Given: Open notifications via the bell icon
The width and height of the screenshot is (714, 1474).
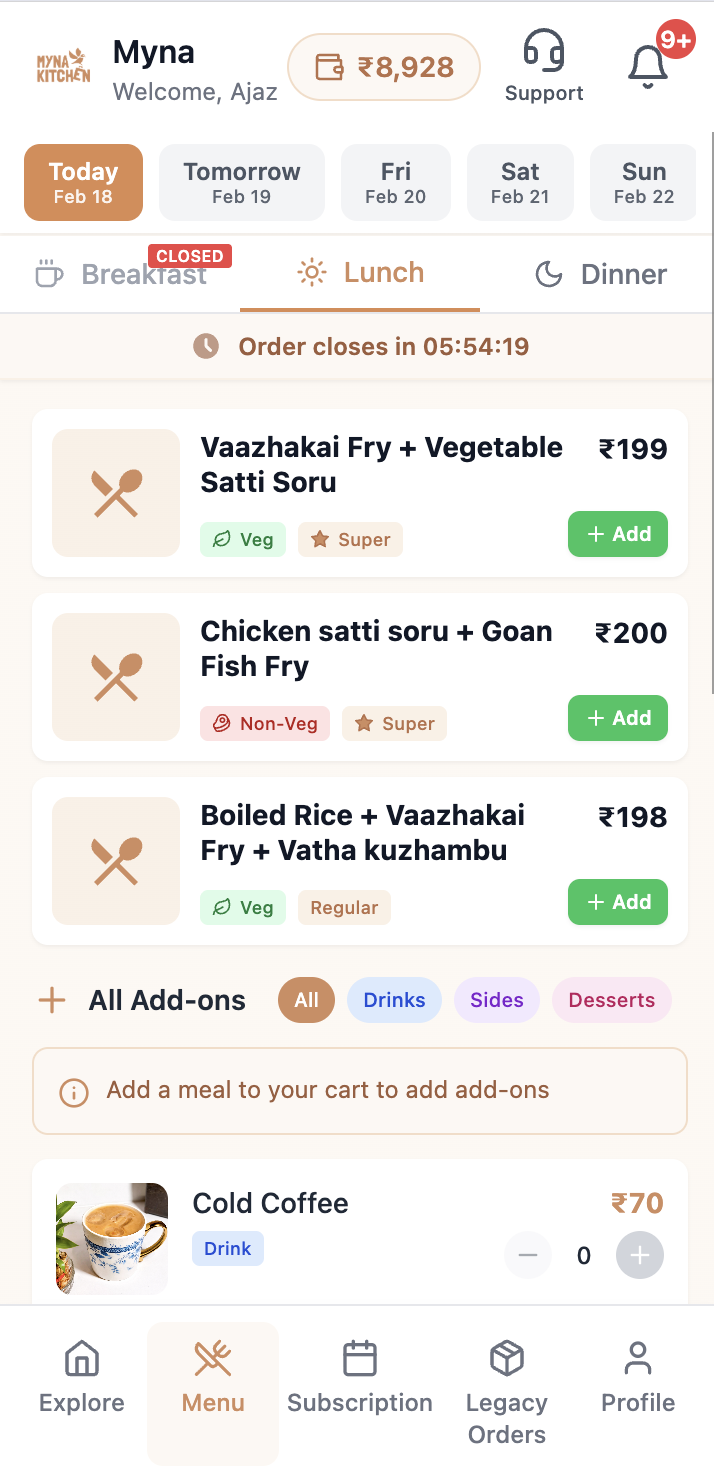Looking at the screenshot, I should tap(647, 62).
